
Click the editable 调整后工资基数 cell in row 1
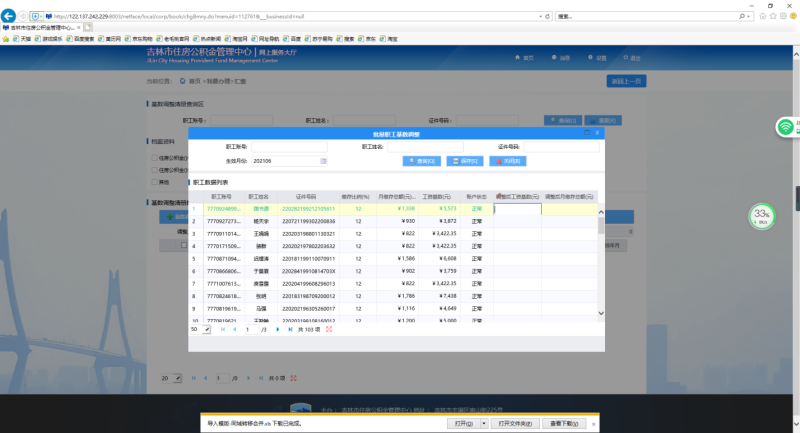point(517,209)
